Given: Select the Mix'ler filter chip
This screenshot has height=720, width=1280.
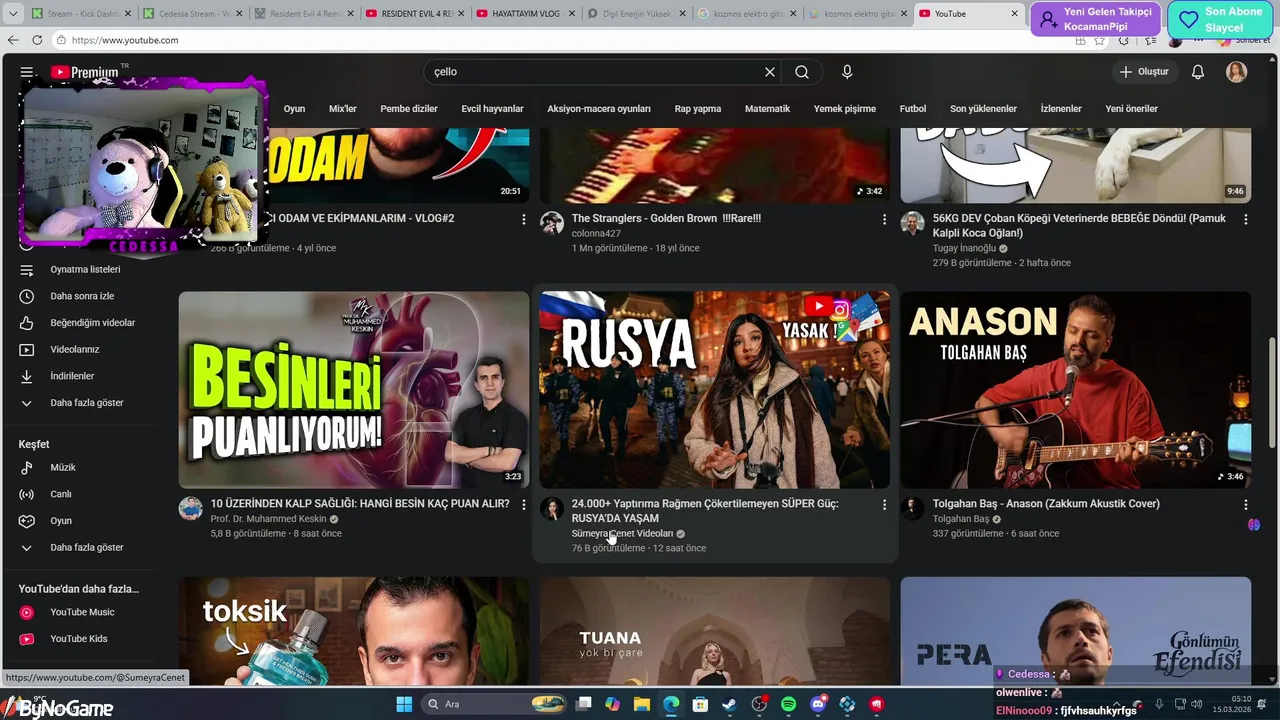Looking at the screenshot, I should coord(343,109).
